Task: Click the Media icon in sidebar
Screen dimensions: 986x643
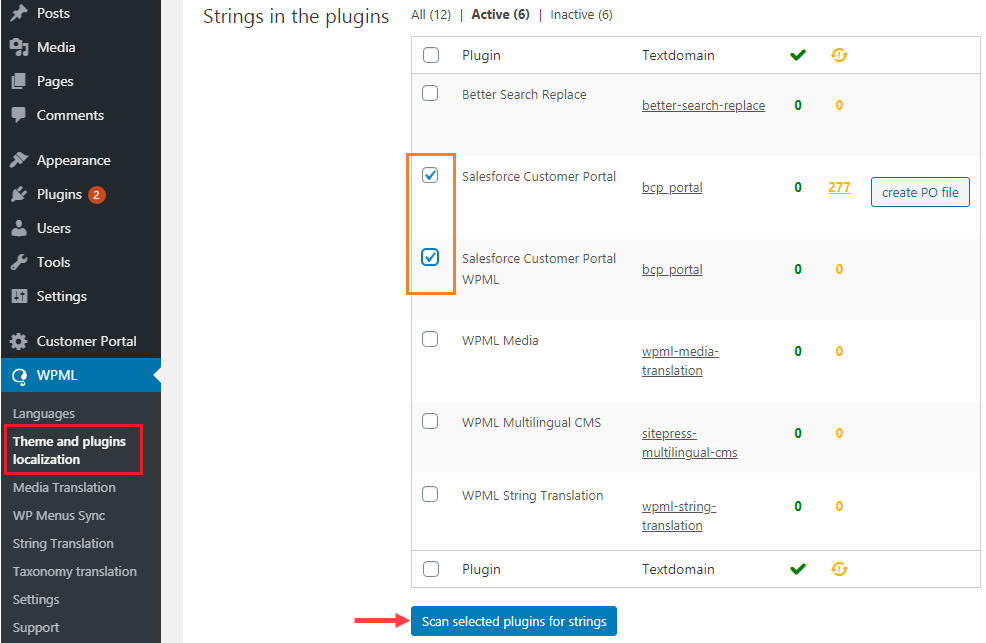Action: [x=19, y=47]
